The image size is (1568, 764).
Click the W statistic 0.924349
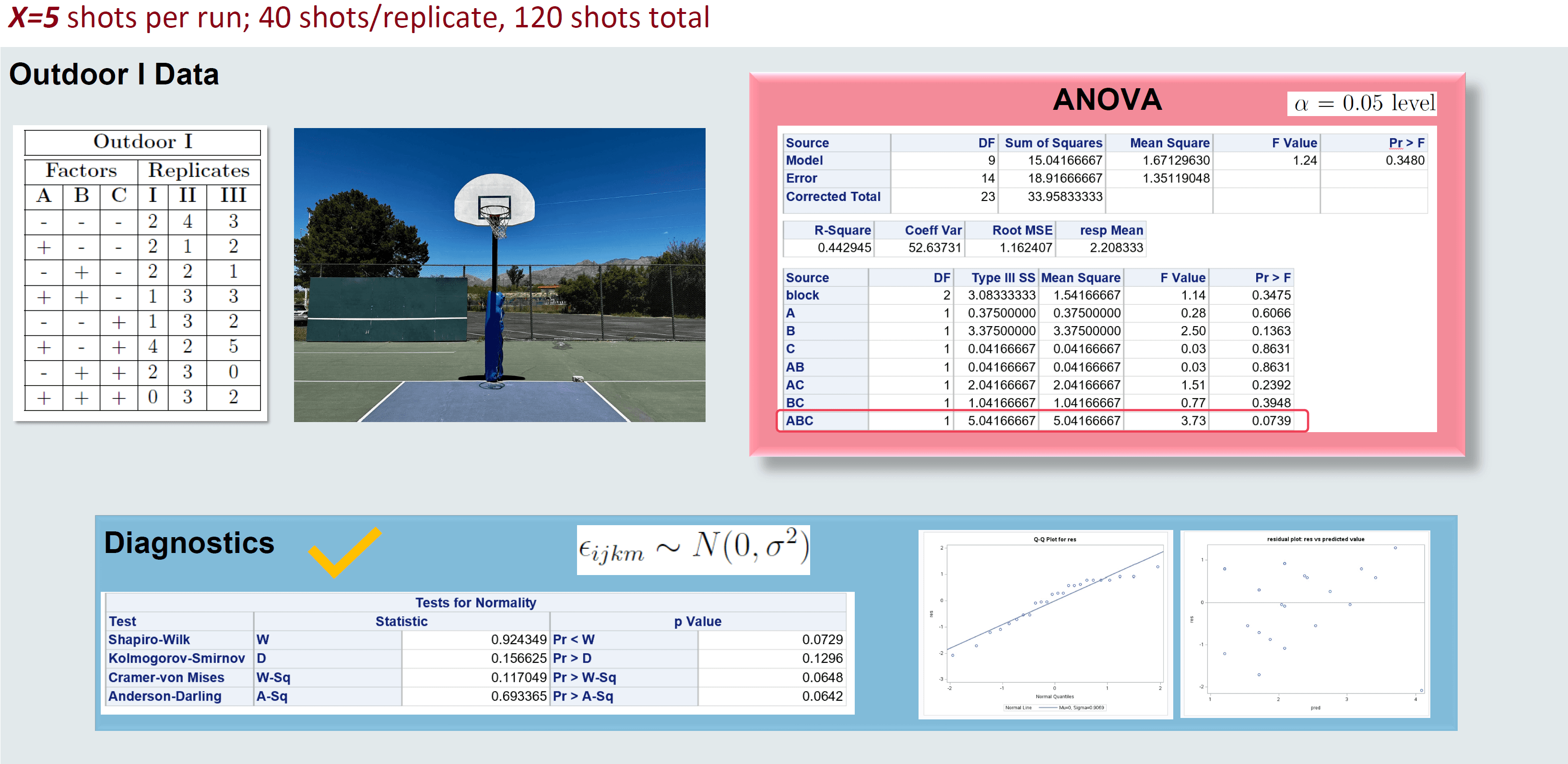(x=519, y=640)
